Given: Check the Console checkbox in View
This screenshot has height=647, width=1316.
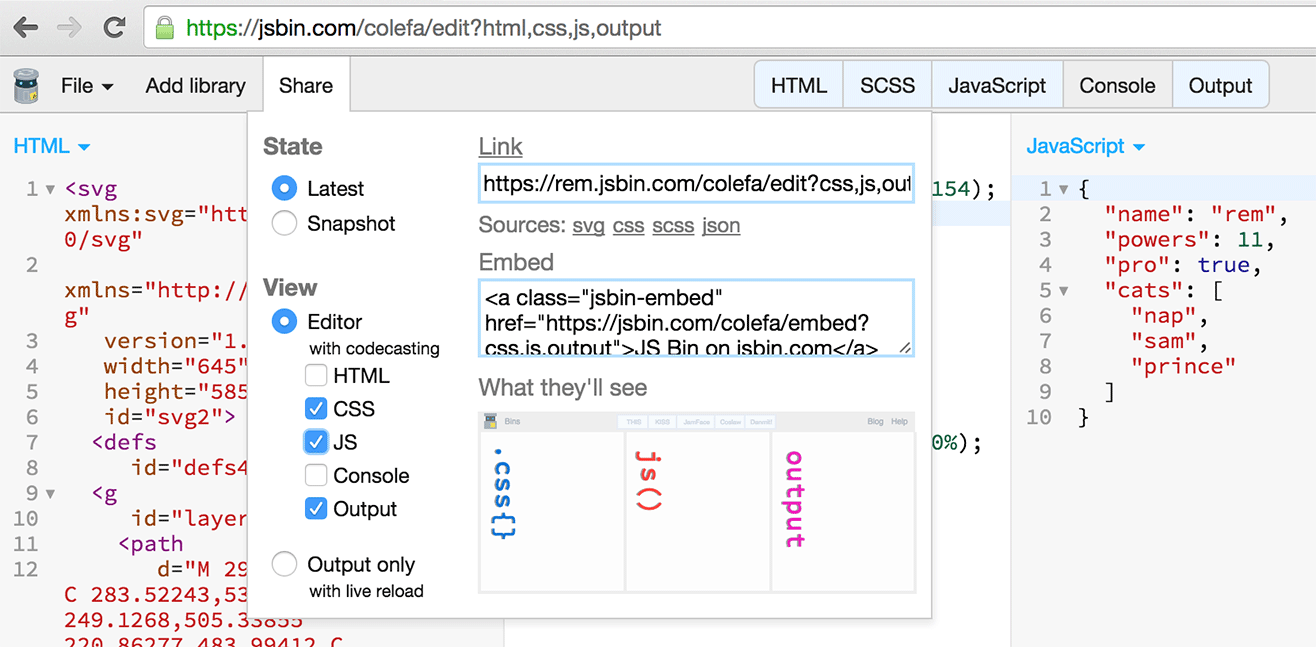Looking at the screenshot, I should point(316,475).
